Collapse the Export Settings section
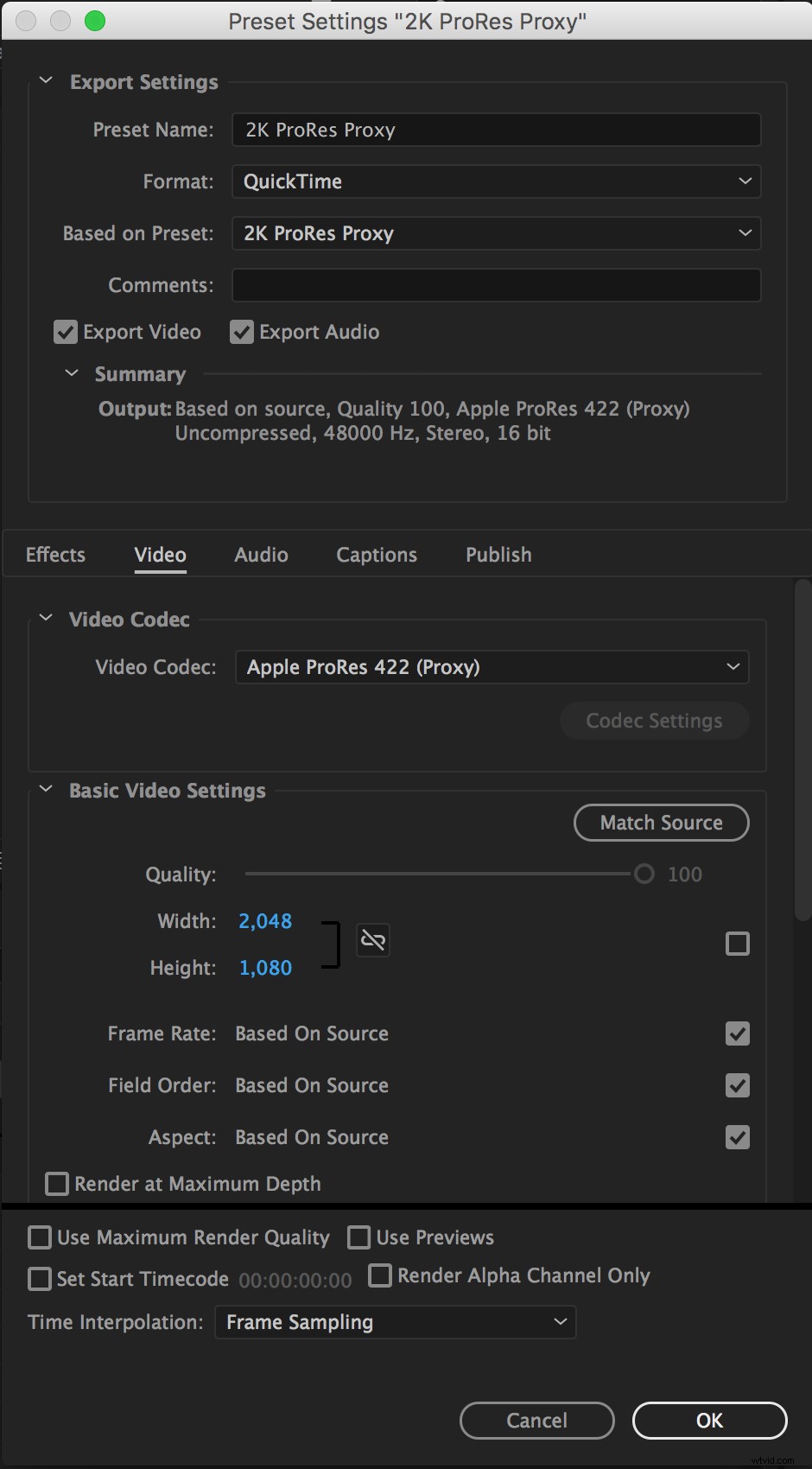Image resolution: width=812 pixels, height=1469 pixels. [x=47, y=81]
